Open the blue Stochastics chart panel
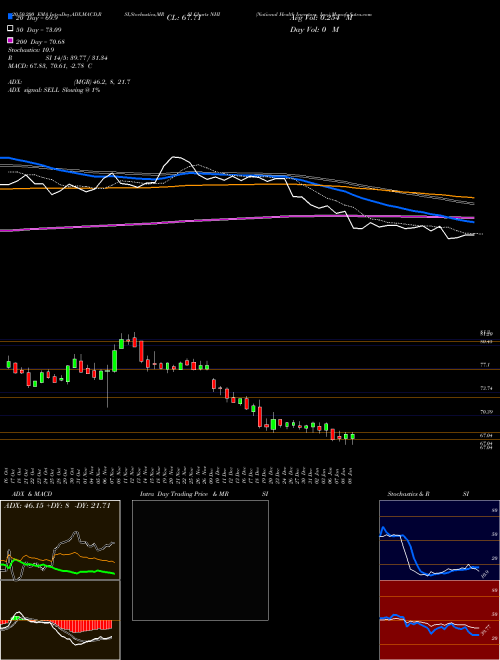The width and height of the screenshot is (500, 660). [x=439, y=540]
